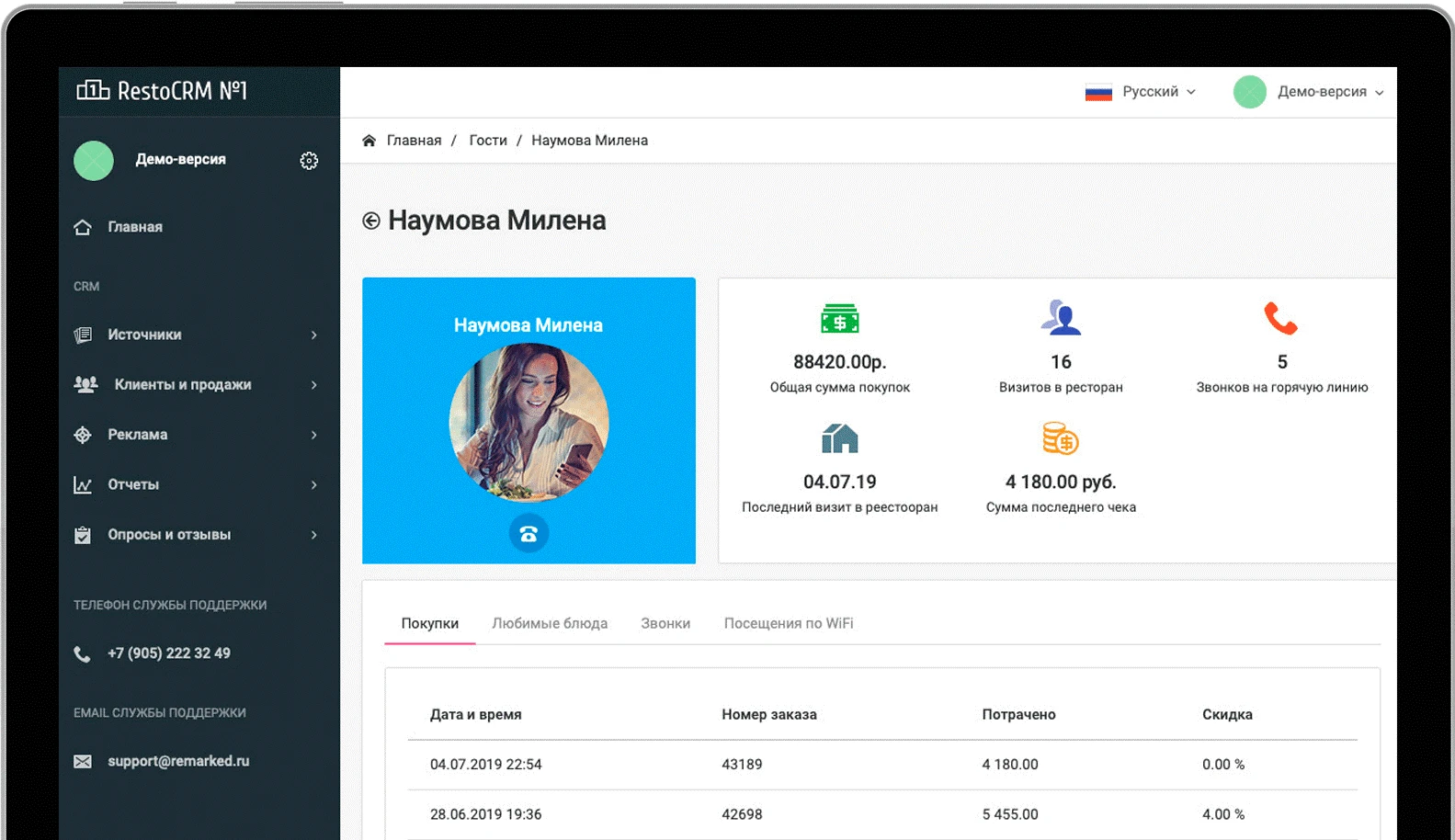Click the restaurant visits people icon

pyautogui.click(x=1061, y=318)
